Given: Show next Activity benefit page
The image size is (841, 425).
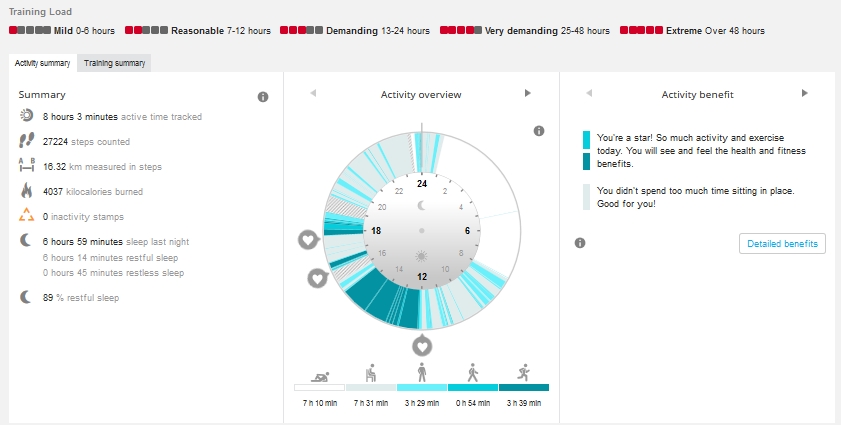Looking at the screenshot, I should coord(804,94).
